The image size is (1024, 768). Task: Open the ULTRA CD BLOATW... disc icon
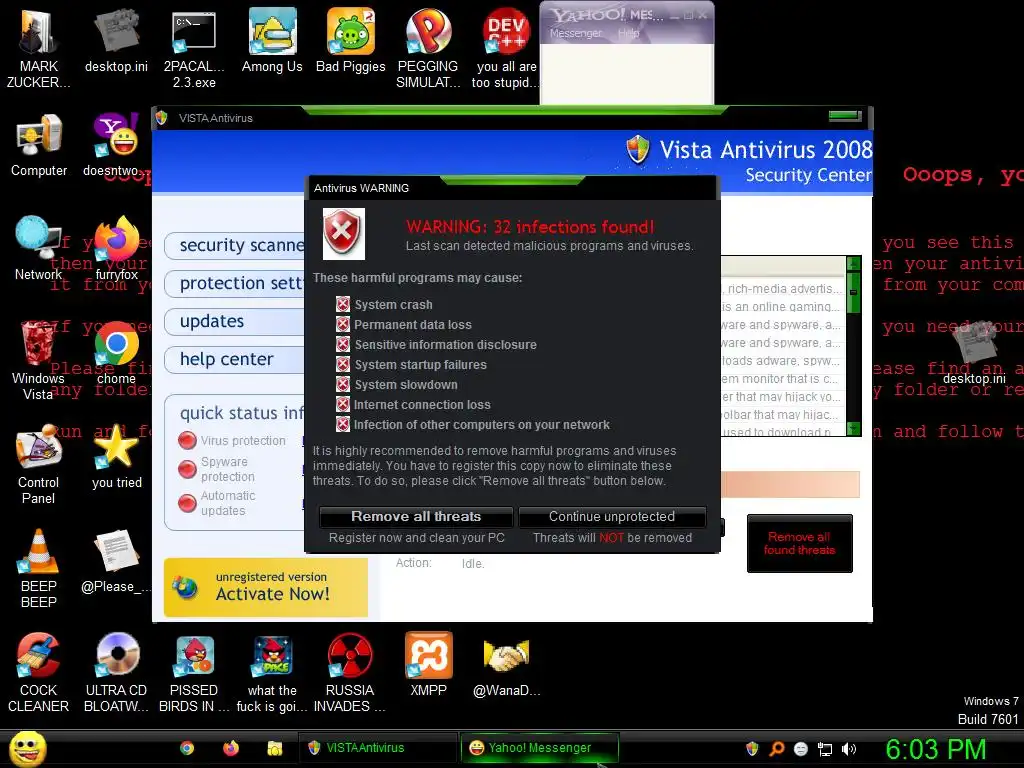coord(116,673)
